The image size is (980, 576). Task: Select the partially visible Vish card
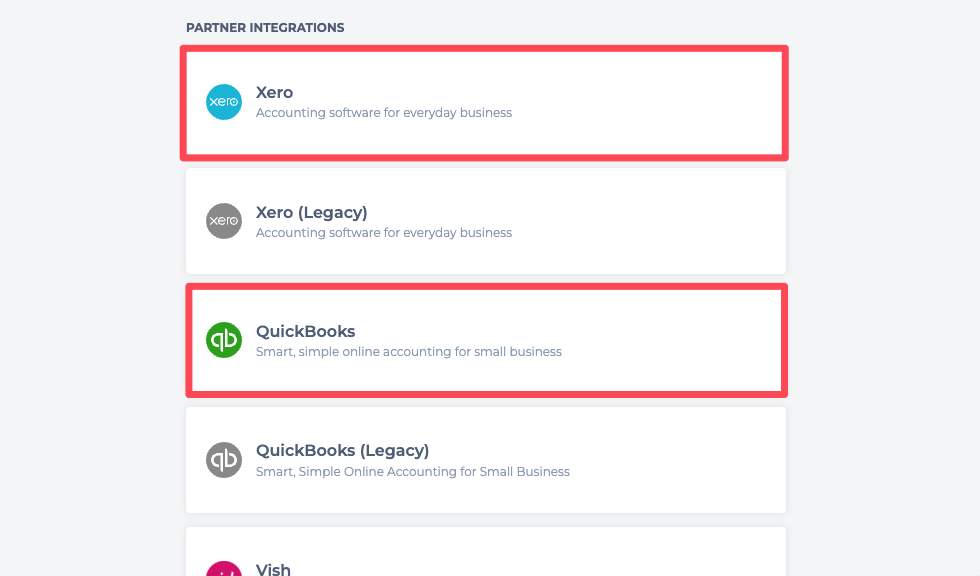coord(600,555)
